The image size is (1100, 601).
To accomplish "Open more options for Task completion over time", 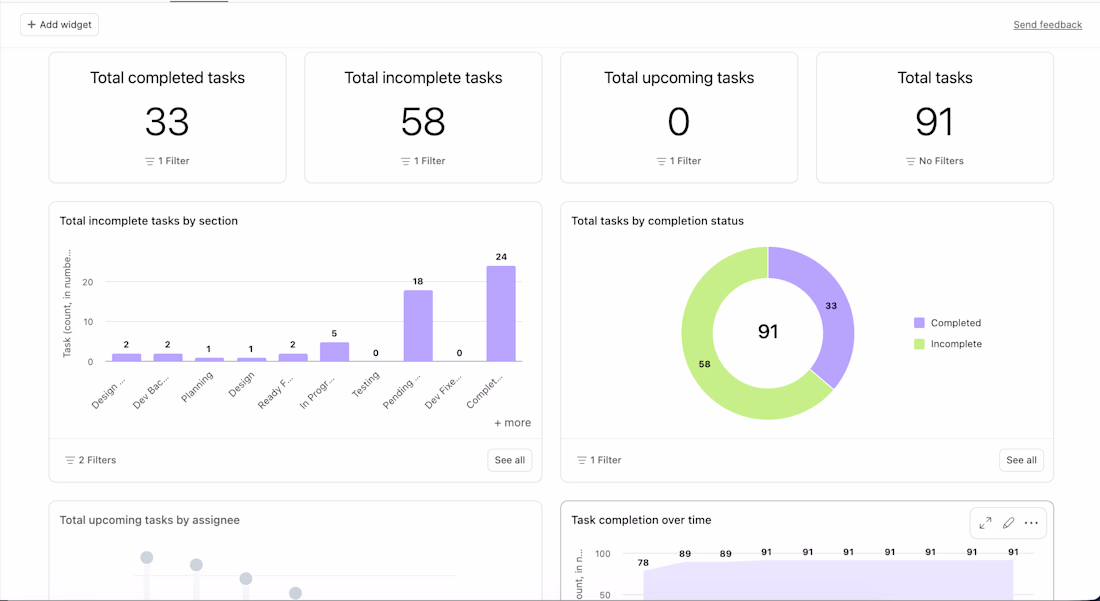I will (x=1031, y=523).
